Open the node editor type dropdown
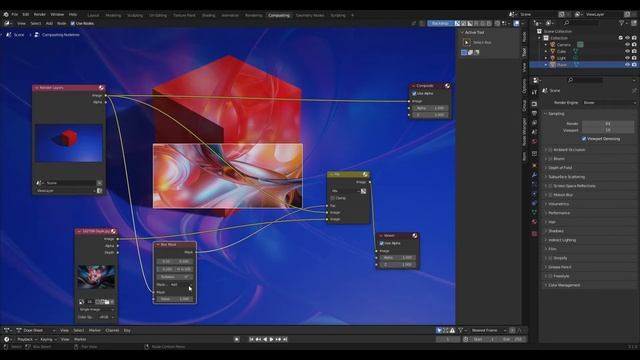This screenshot has width=640, height=360. coord(7,23)
